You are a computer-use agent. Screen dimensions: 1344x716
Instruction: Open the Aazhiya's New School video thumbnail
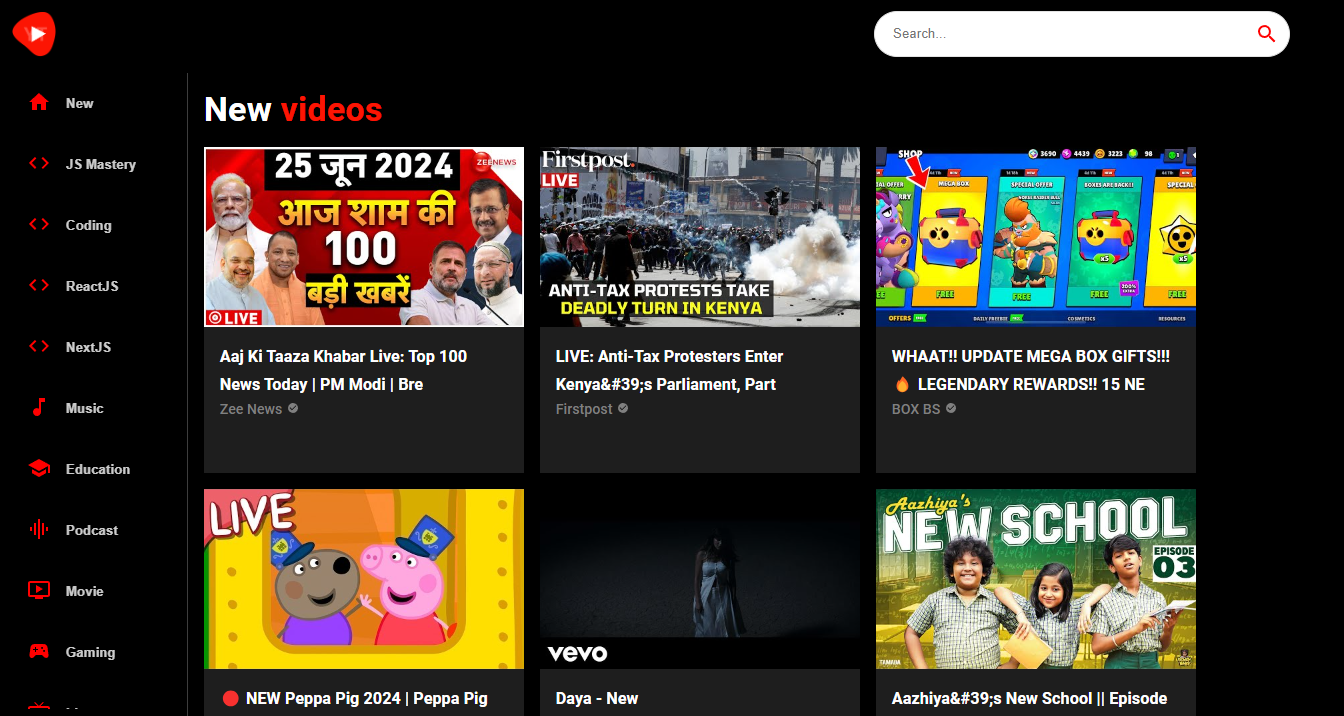1036,579
